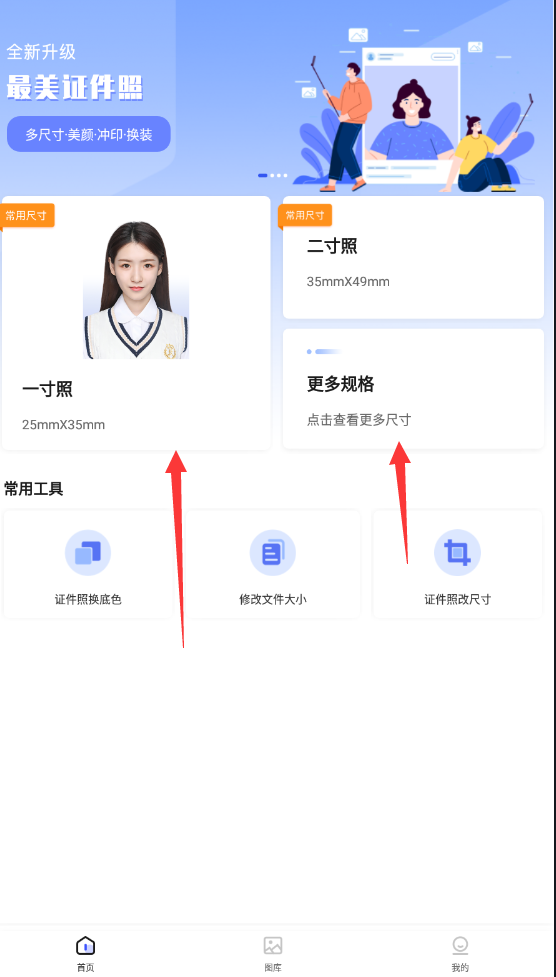This screenshot has width=556, height=977.
Task: Click the 25mmX35mm size label
Action: (x=64, y=425)
